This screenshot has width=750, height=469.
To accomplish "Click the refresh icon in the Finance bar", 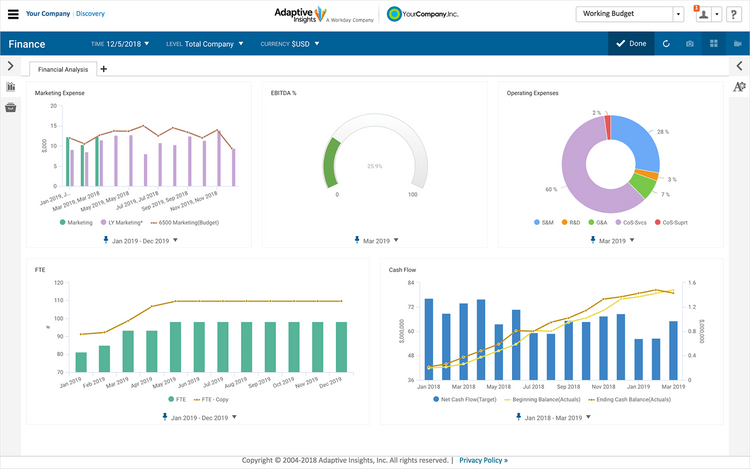I will click(x=666, y=44).
